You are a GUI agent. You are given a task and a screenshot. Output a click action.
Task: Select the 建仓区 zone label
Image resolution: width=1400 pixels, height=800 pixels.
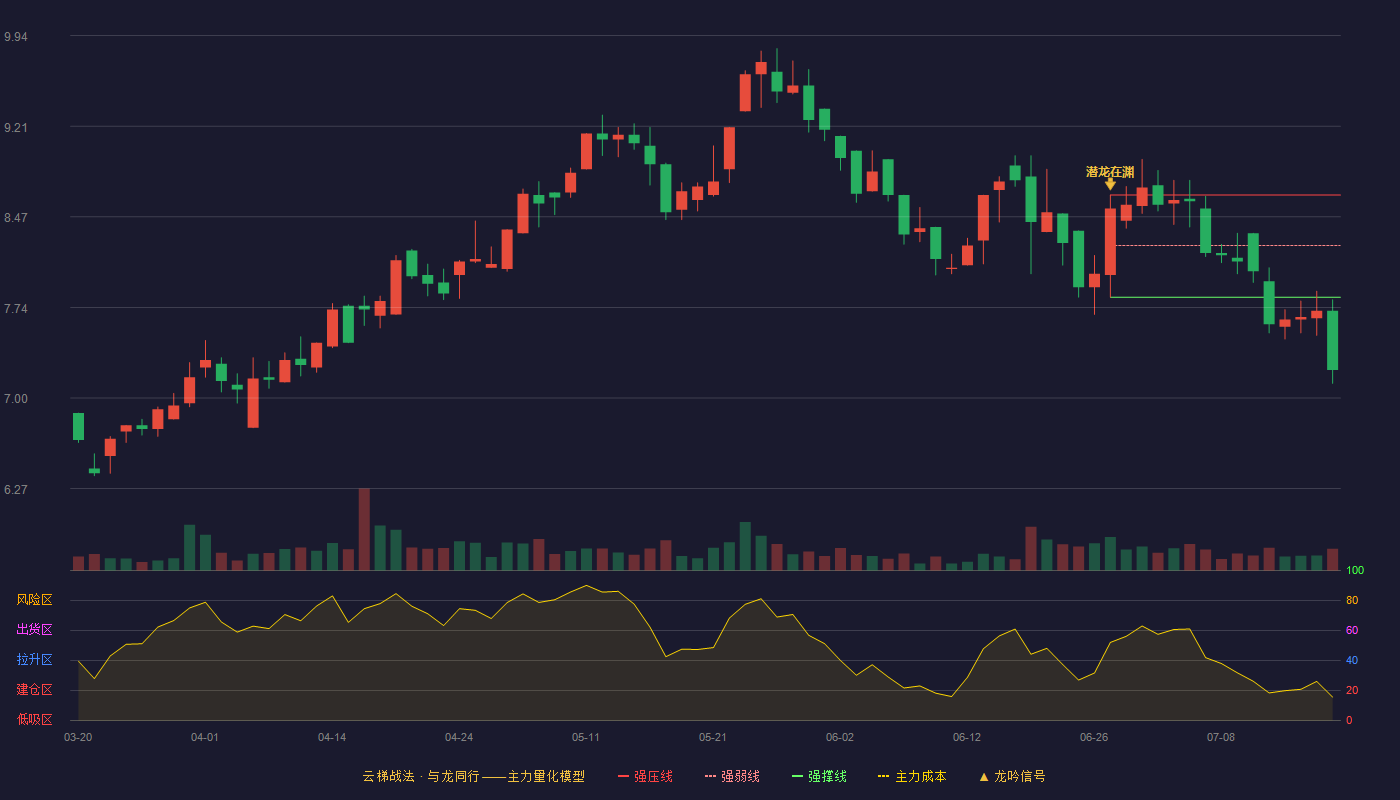click(35, 690)
